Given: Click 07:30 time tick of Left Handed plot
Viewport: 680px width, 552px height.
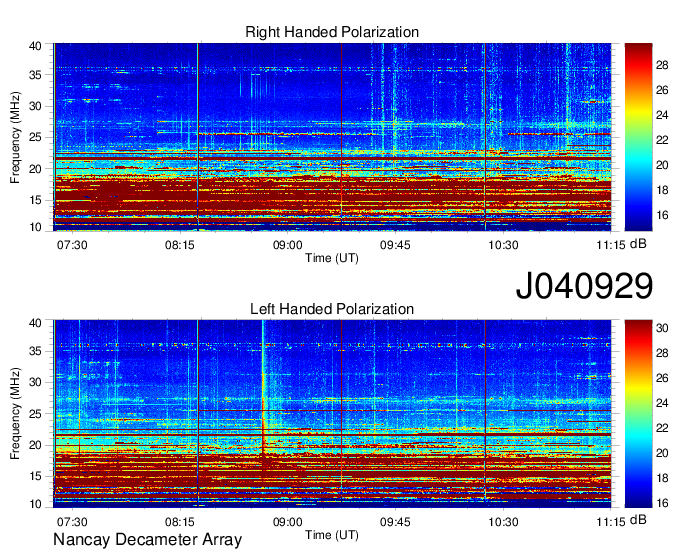Looking at the screenshot, I should (x=72, y=522).
